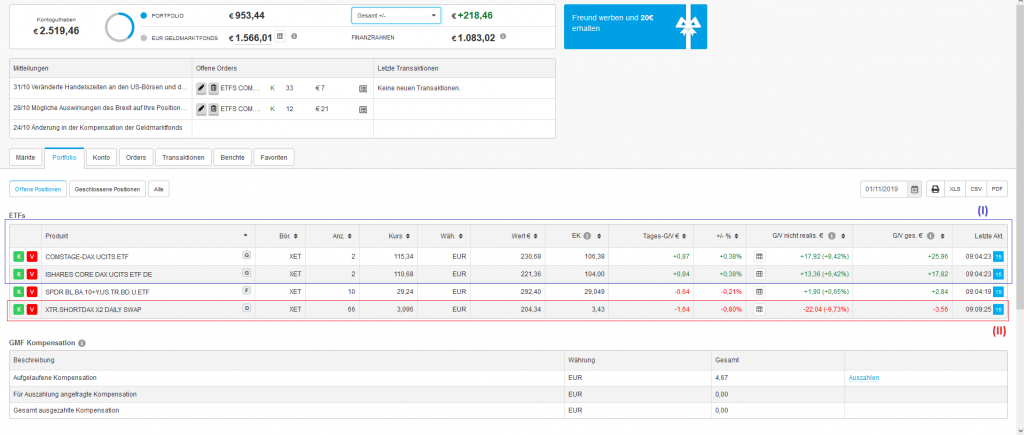Image resolution: width=1024 pixels, height=435 pixels.
Task: Click the printer icon to print portfolio
Action: coord(935,189)
